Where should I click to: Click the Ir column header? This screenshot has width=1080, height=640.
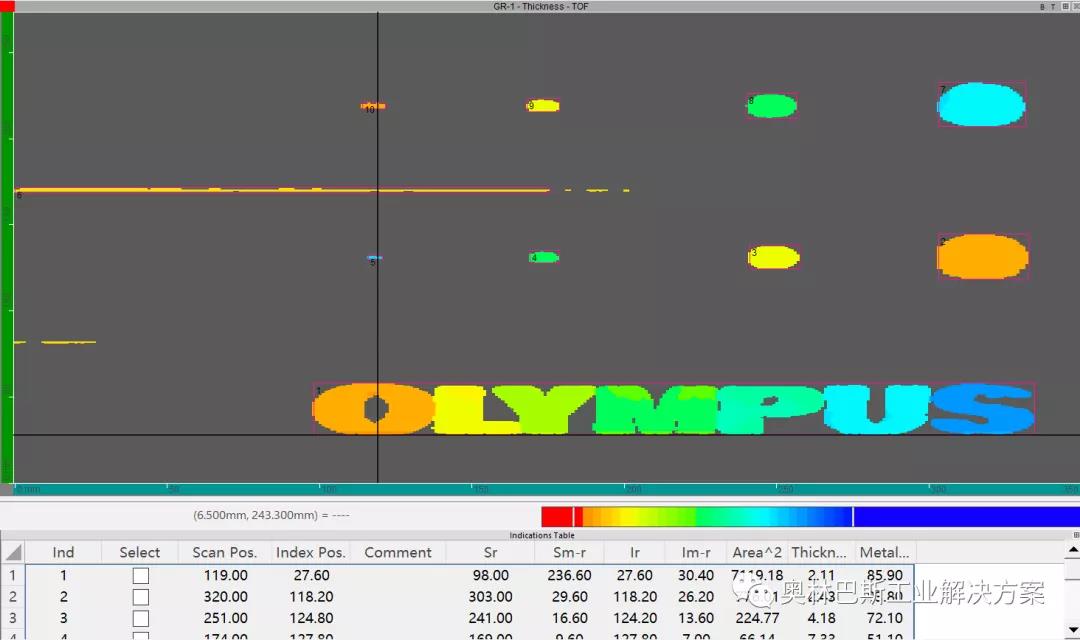[634, 553]
